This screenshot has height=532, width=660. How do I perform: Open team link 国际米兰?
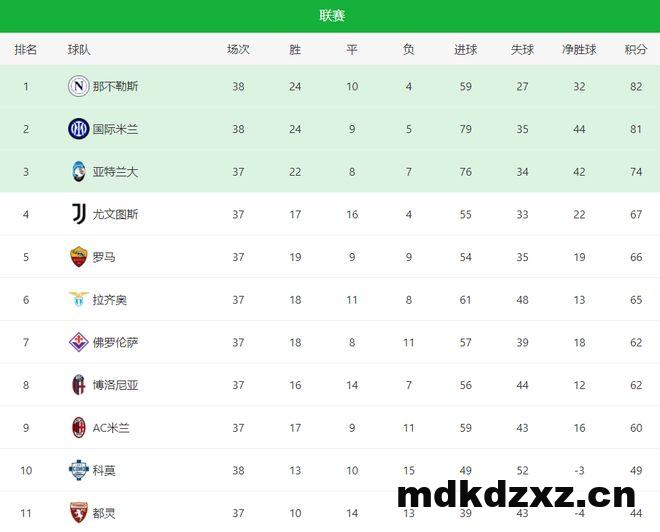115,129
